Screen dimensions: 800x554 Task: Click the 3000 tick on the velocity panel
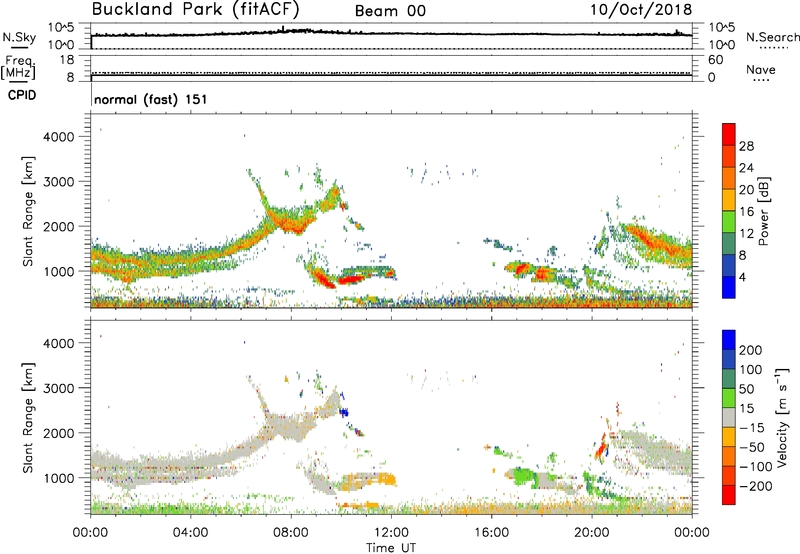point(59,388)
